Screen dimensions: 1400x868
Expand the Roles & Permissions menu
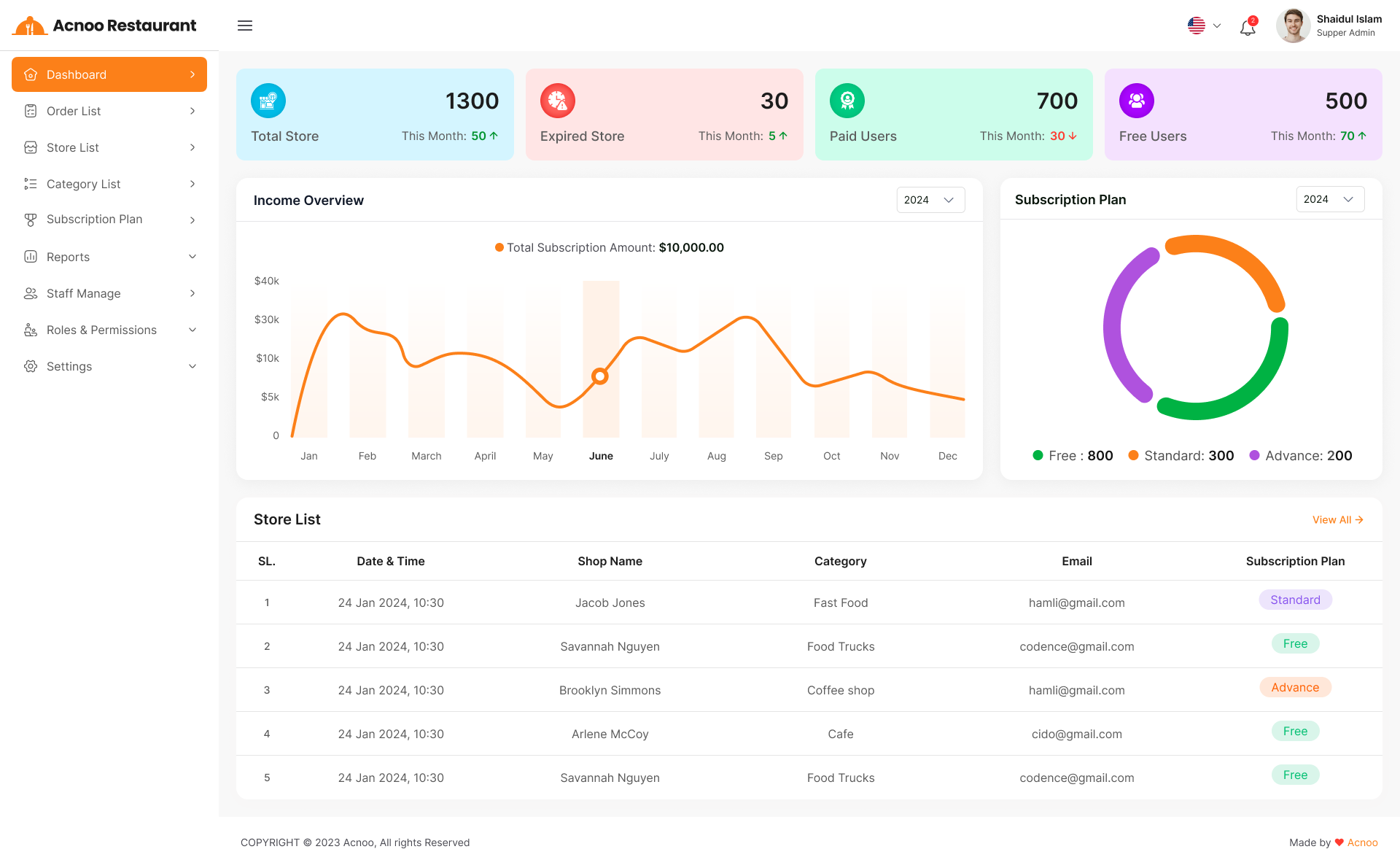coord(109,330)
